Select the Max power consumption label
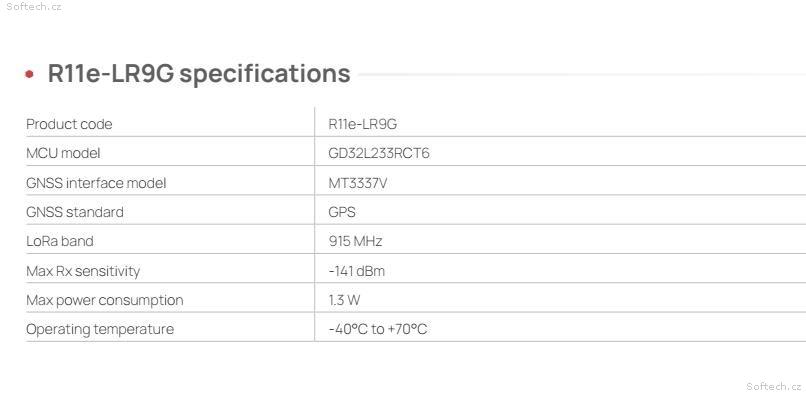 (x=104, y=300)
